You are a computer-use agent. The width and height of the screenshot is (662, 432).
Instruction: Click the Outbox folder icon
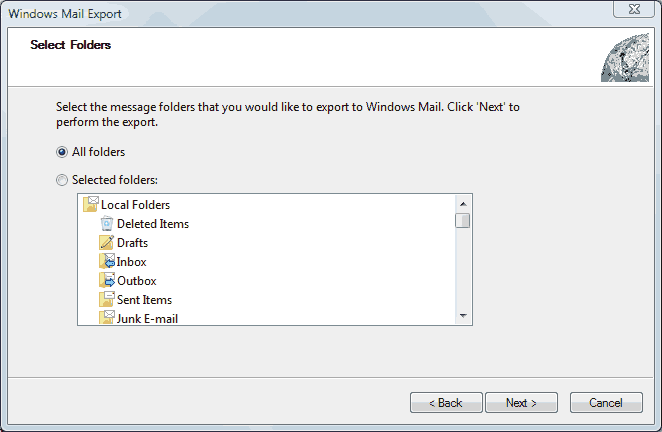pos(107,280)
